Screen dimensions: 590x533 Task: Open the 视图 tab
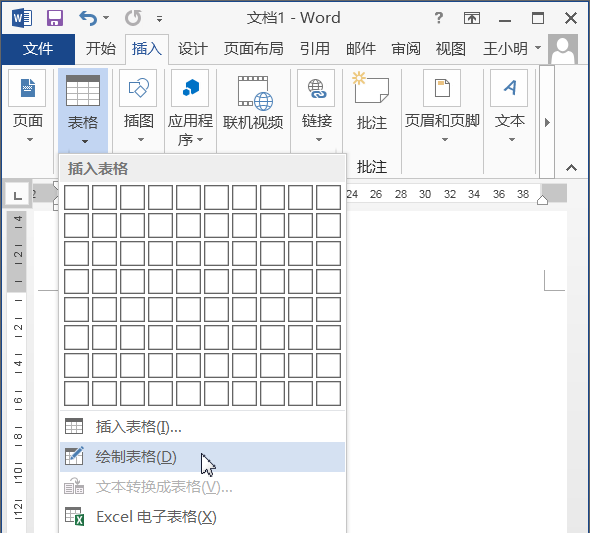[451, 49]
